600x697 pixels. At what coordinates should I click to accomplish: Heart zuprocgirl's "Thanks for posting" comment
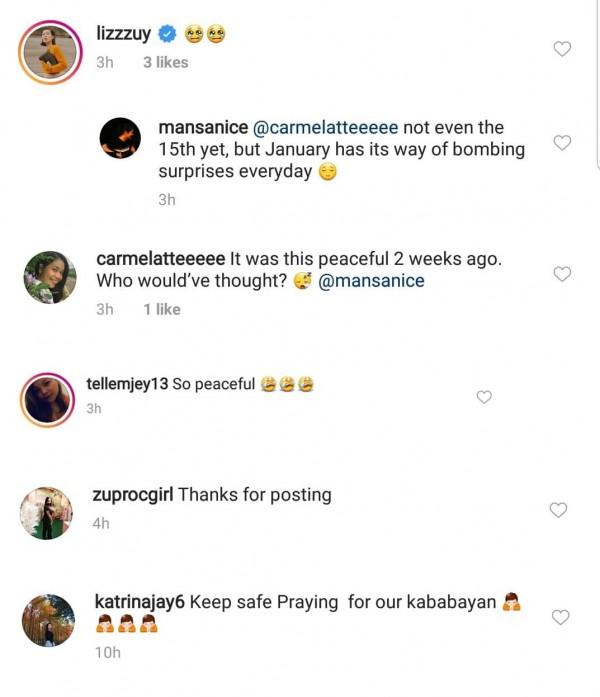pyautogui.click(x=559, y=510)
